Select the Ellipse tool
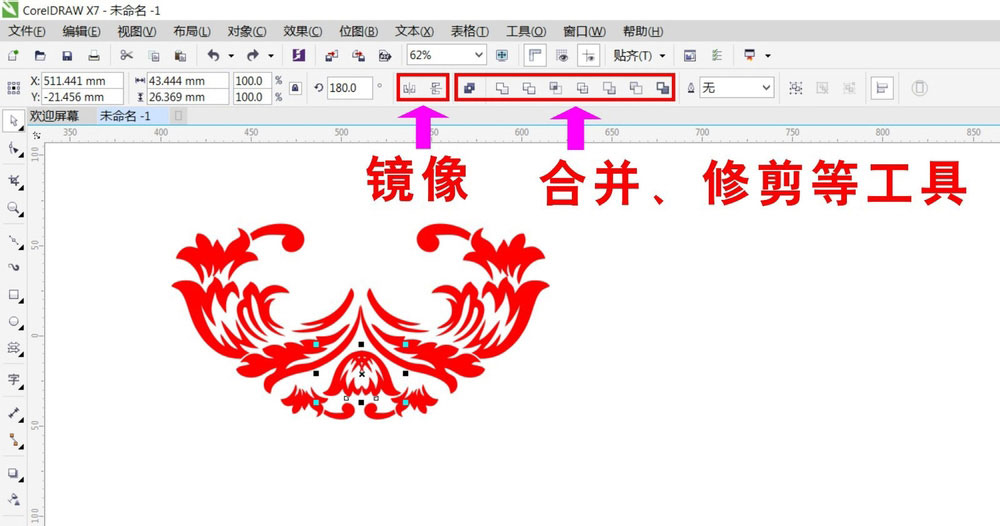Image resolution: width=1000 pixels, height=526 pixels. click(x=13, y=321)
